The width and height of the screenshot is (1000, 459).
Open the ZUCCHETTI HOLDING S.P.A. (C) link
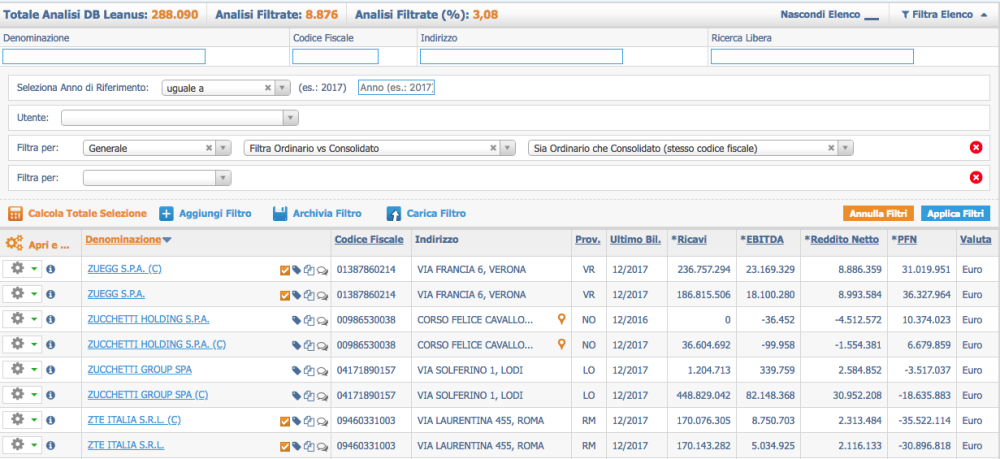(x=157, y=344)
